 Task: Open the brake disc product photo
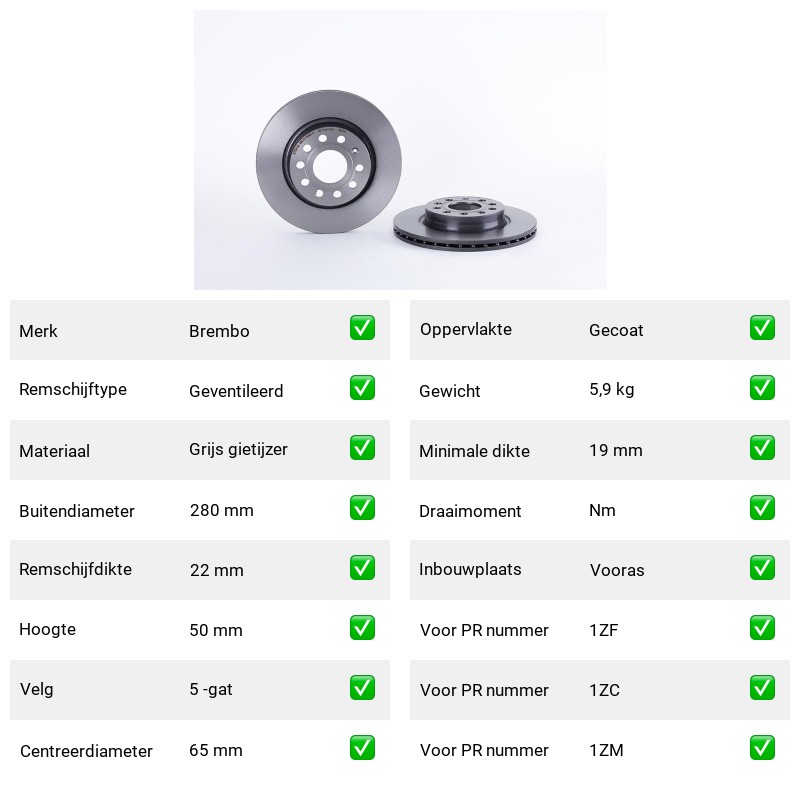pyautogui.click(x=400, y=150)
